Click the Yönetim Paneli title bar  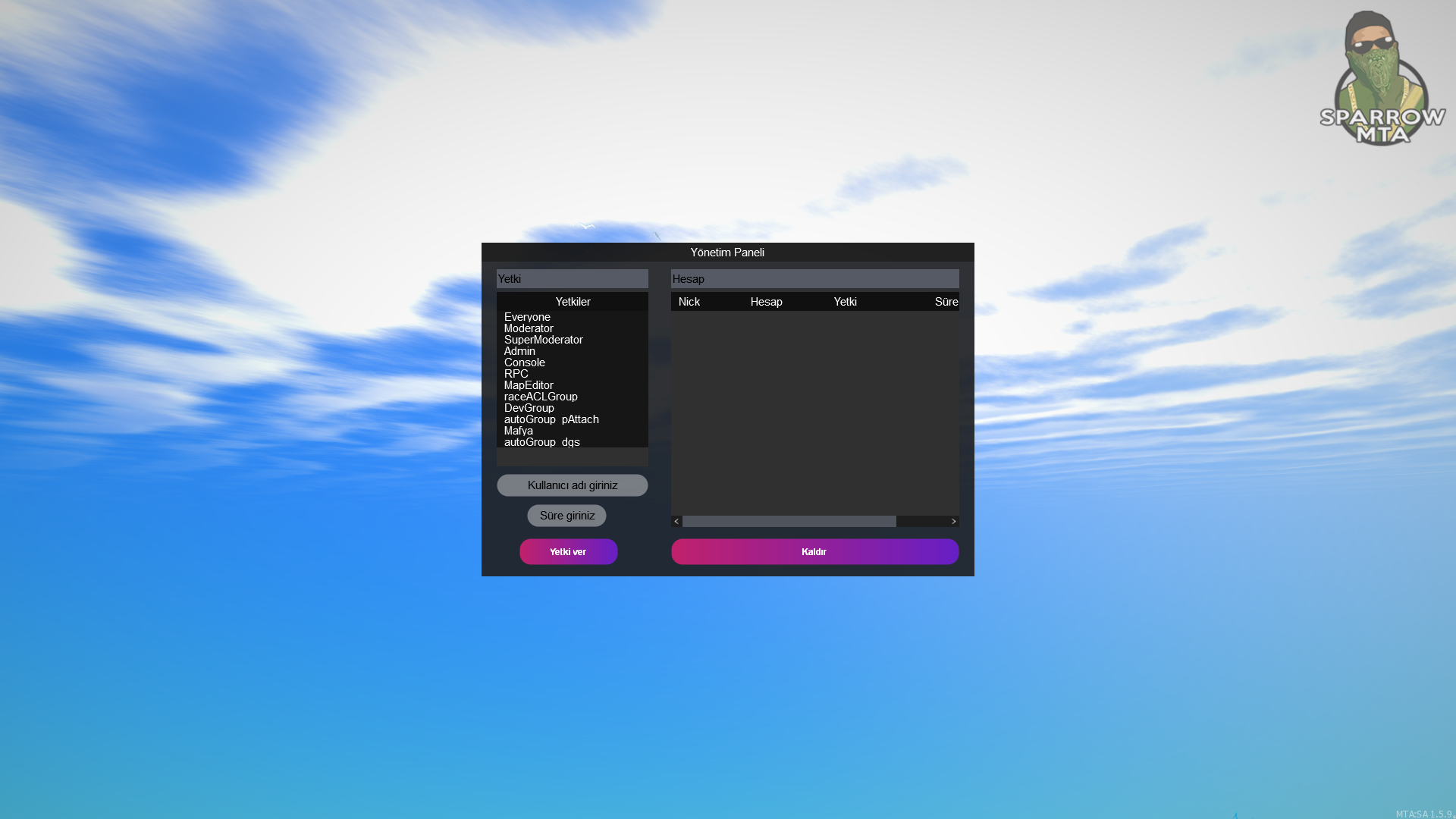point(728,253)
